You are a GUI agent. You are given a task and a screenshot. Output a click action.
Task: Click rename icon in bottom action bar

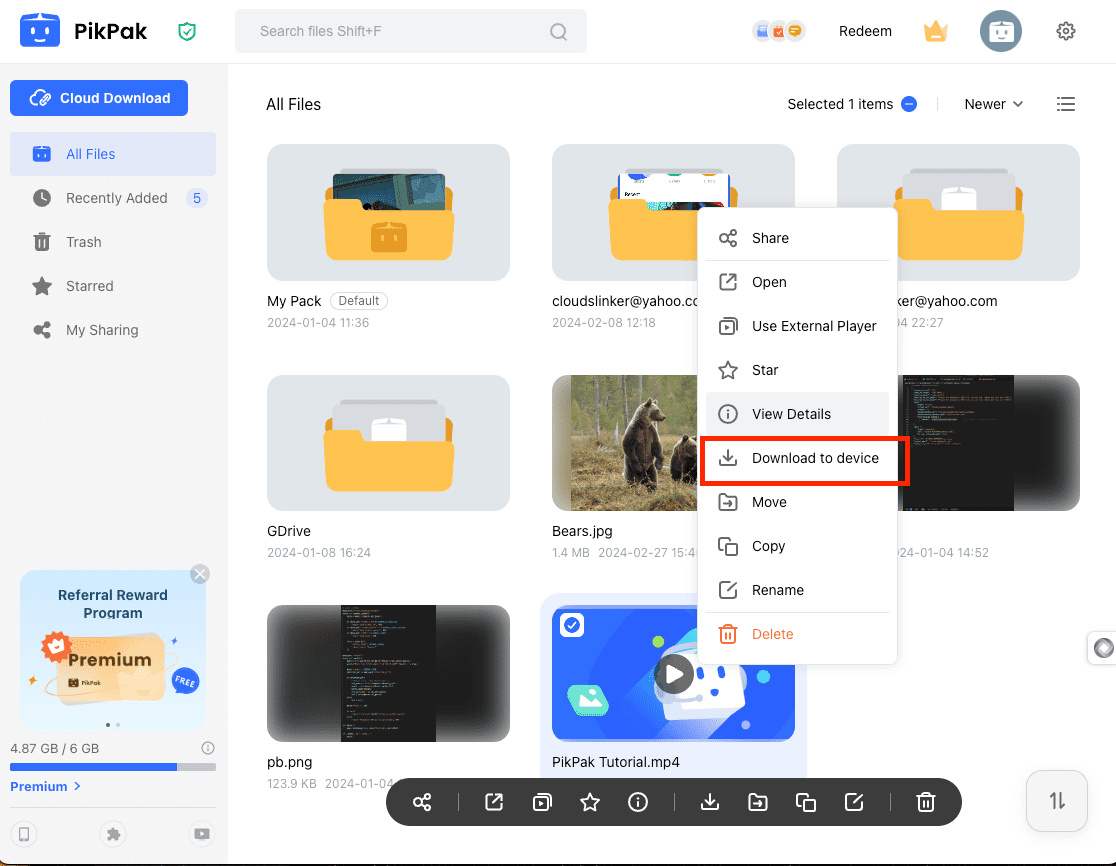(854, 803)
